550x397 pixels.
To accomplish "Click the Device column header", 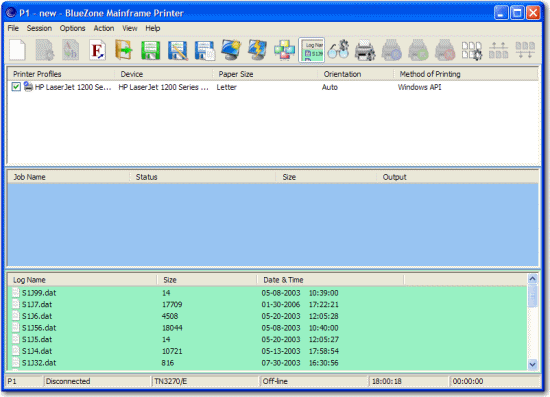I will point(163,74).
